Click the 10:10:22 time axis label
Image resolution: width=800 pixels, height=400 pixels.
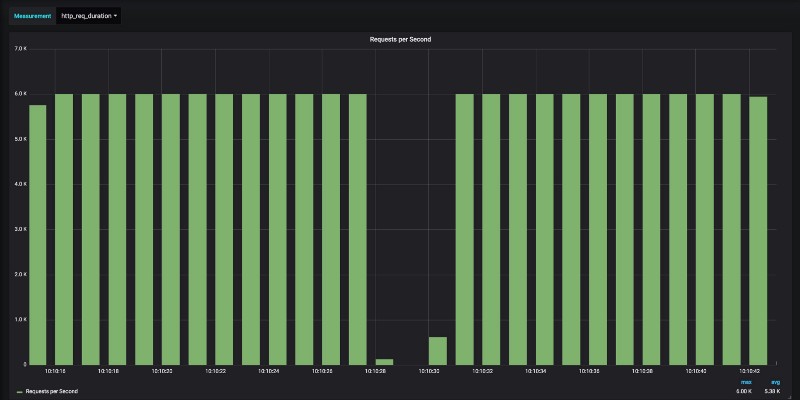click(x=215, y=371)
